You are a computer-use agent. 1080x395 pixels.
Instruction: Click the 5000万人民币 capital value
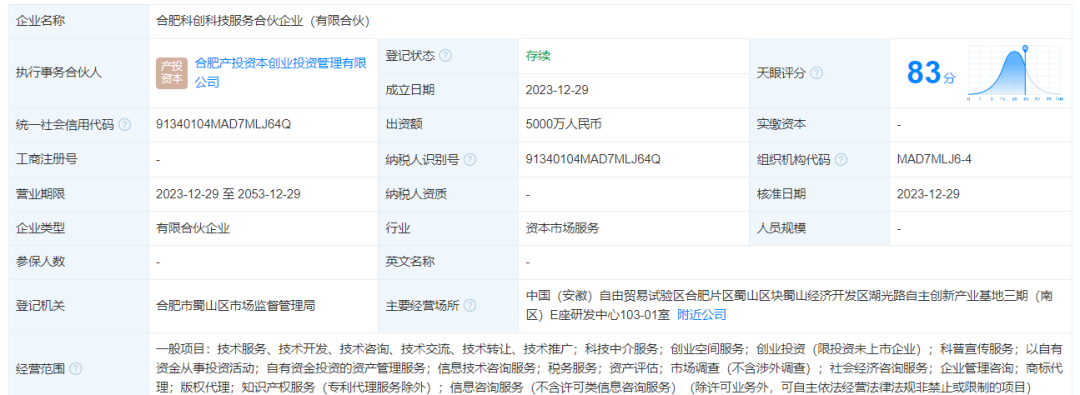click(563, 125)
